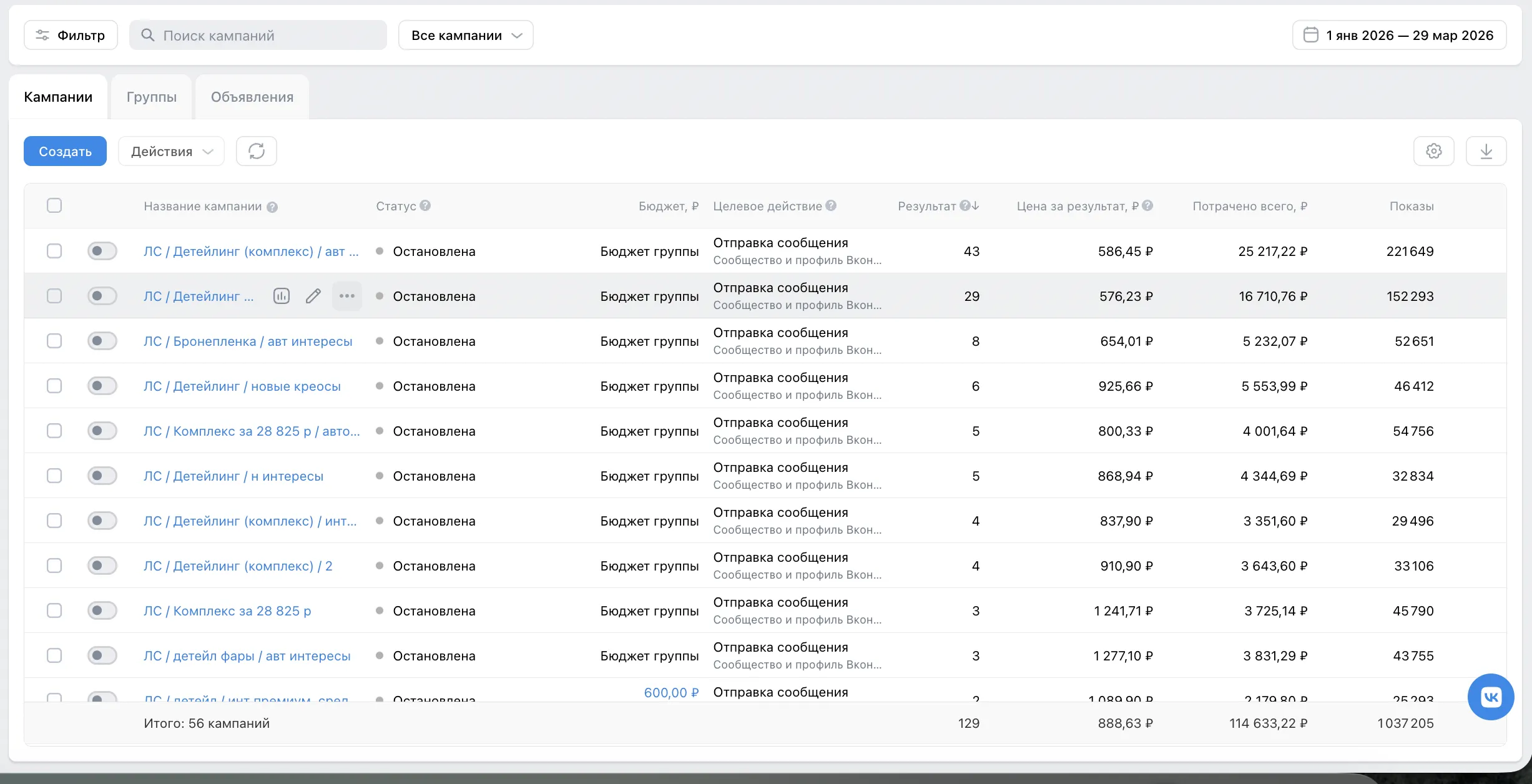Open campaign ЛС / Детейлинг (комплекс) / 2

pos(238,566)
